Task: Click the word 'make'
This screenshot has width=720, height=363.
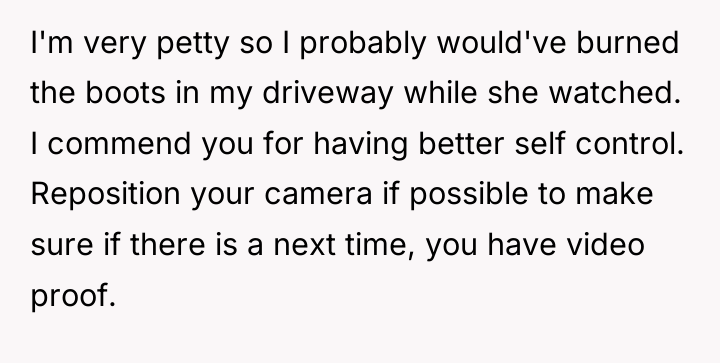Action: tap(614, 194)
